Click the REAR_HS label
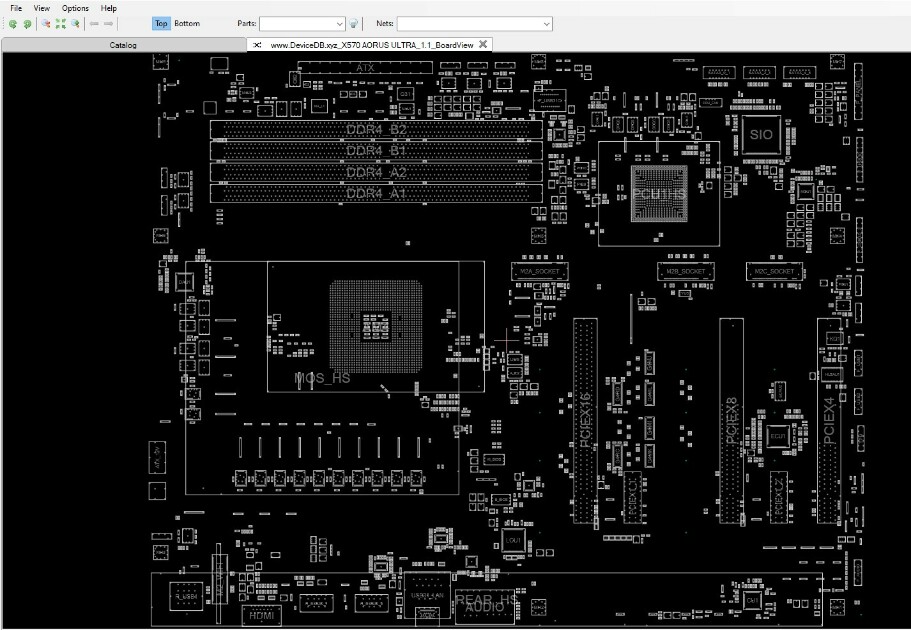This screenshot has width=911, height=630. (x=486, y=599)
